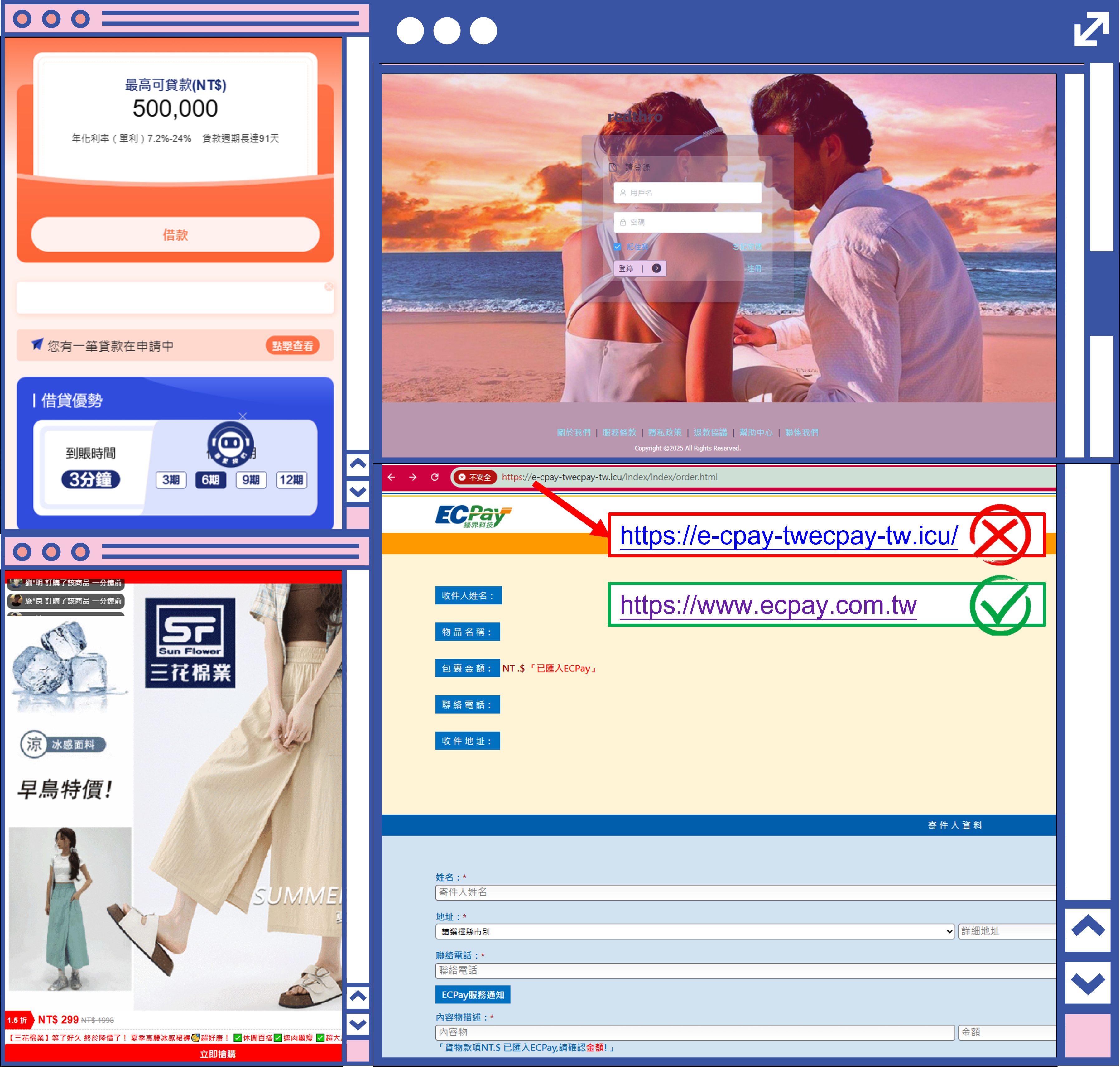Open thumbnail of woman in green skirt
Viewport: 1120px width, 1067px height.
(70, 909)
